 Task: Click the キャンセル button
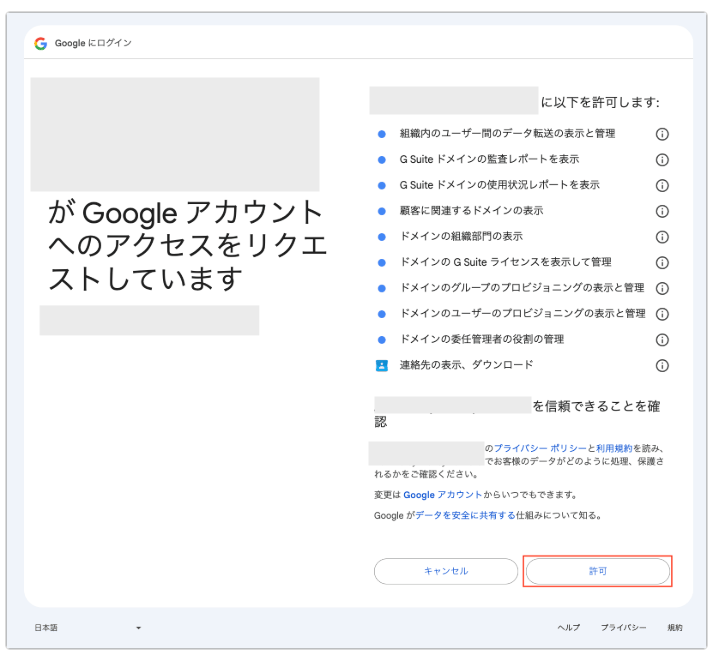tap(446, 571)
